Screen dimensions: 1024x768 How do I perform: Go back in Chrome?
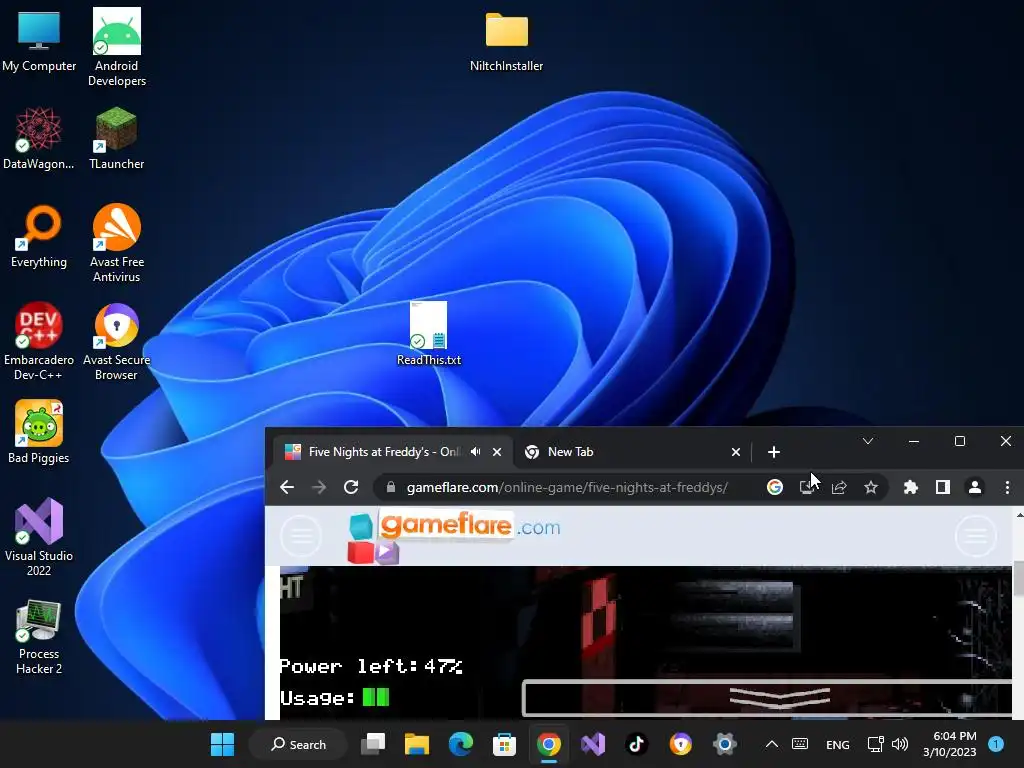point(287,487)
